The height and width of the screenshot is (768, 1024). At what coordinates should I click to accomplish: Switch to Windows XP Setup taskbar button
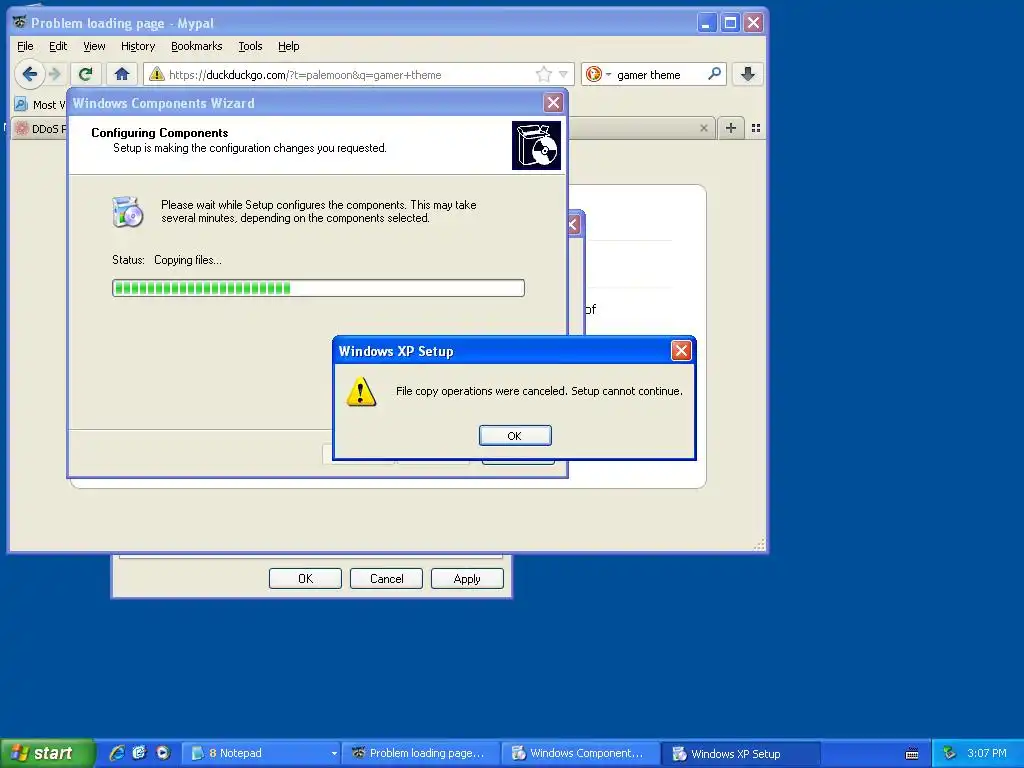(x=741, y=754)
